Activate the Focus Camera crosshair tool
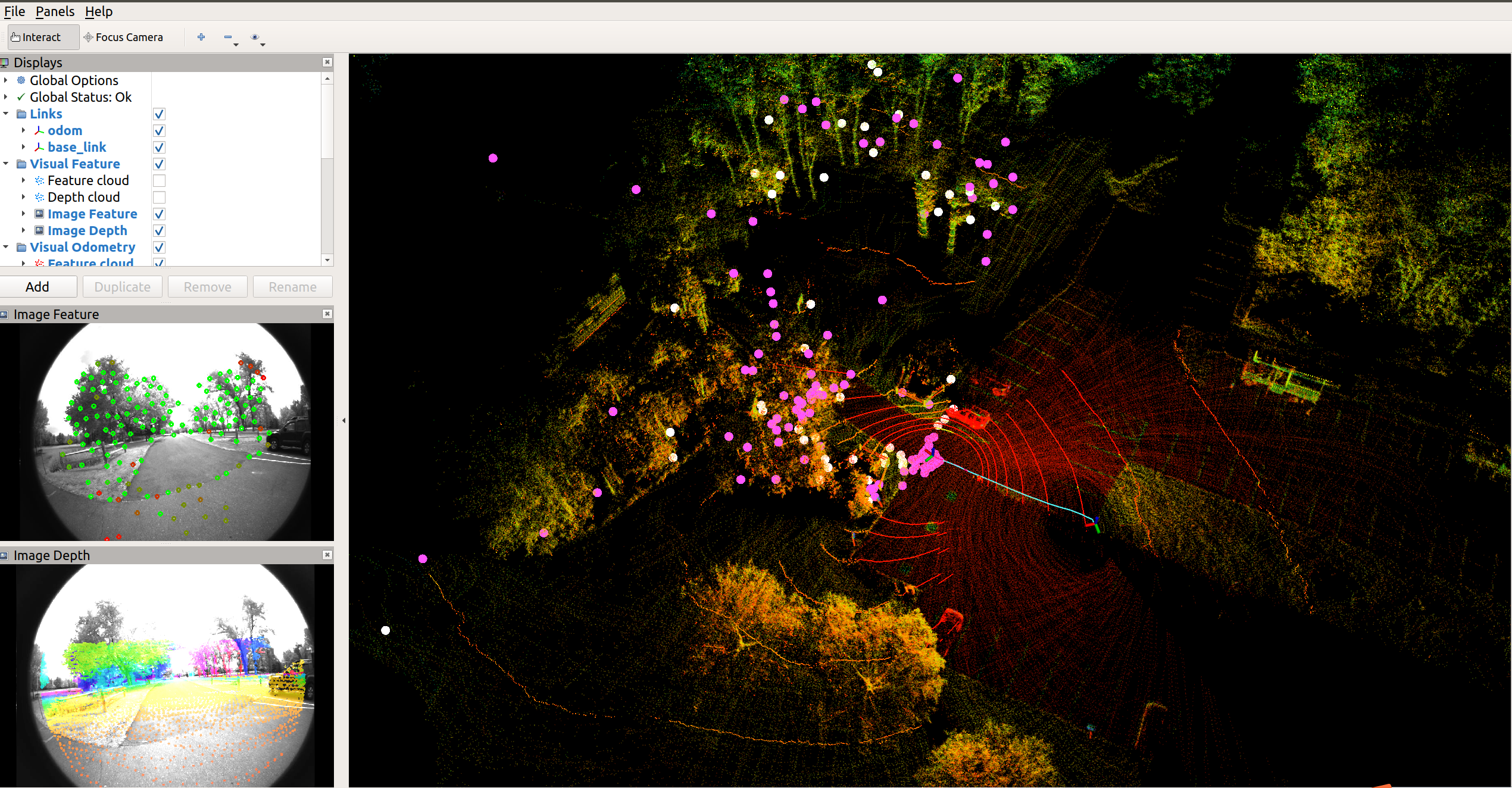Screen dimensions: 1512x788 [123, 37]
